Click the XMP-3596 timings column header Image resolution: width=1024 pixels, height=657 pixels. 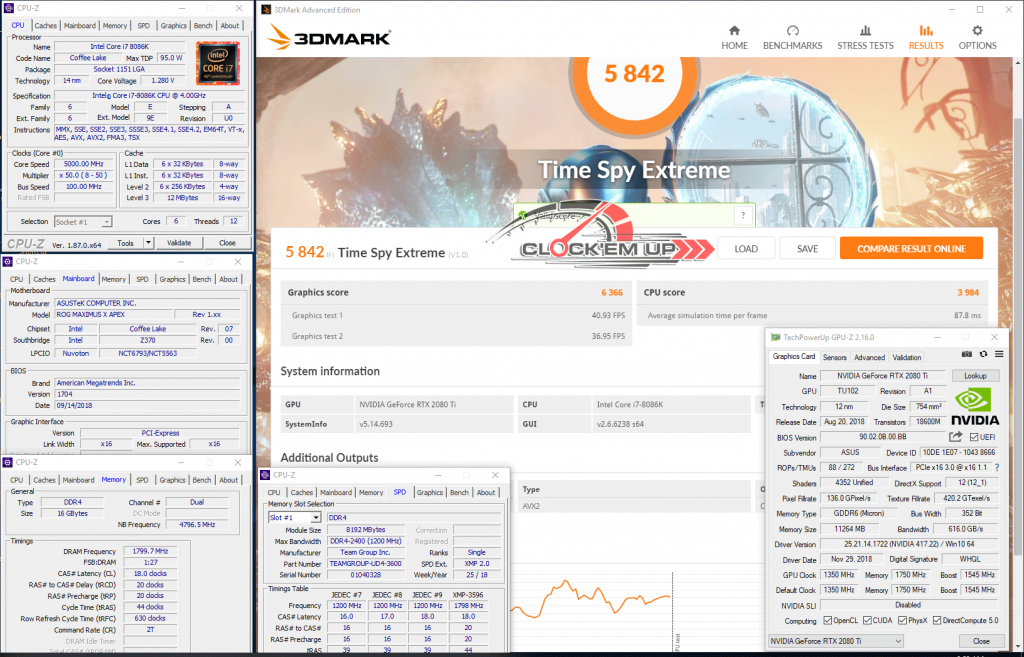[468, 594]
